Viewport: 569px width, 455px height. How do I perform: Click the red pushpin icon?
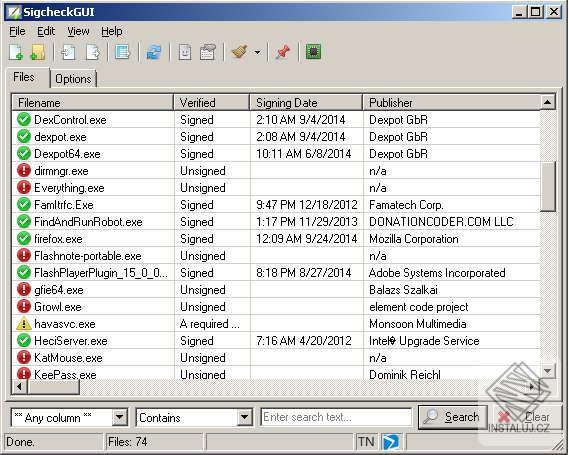pos(283,52)
